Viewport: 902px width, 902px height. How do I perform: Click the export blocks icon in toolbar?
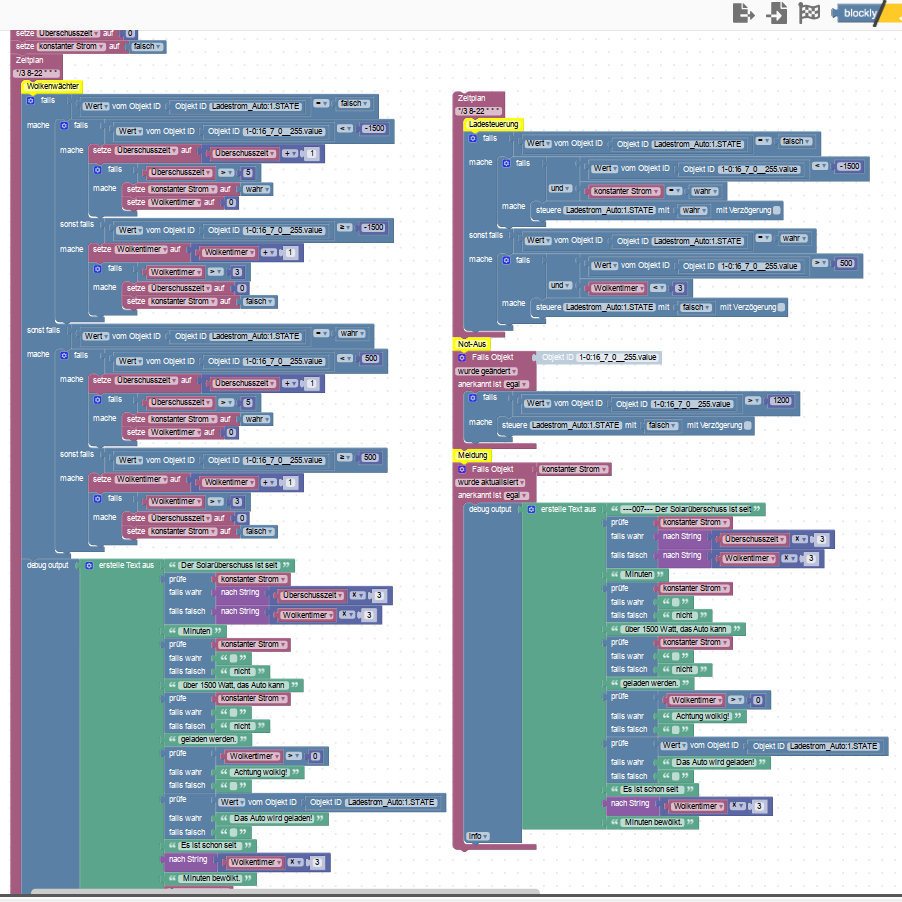click(x=743, y=13)
